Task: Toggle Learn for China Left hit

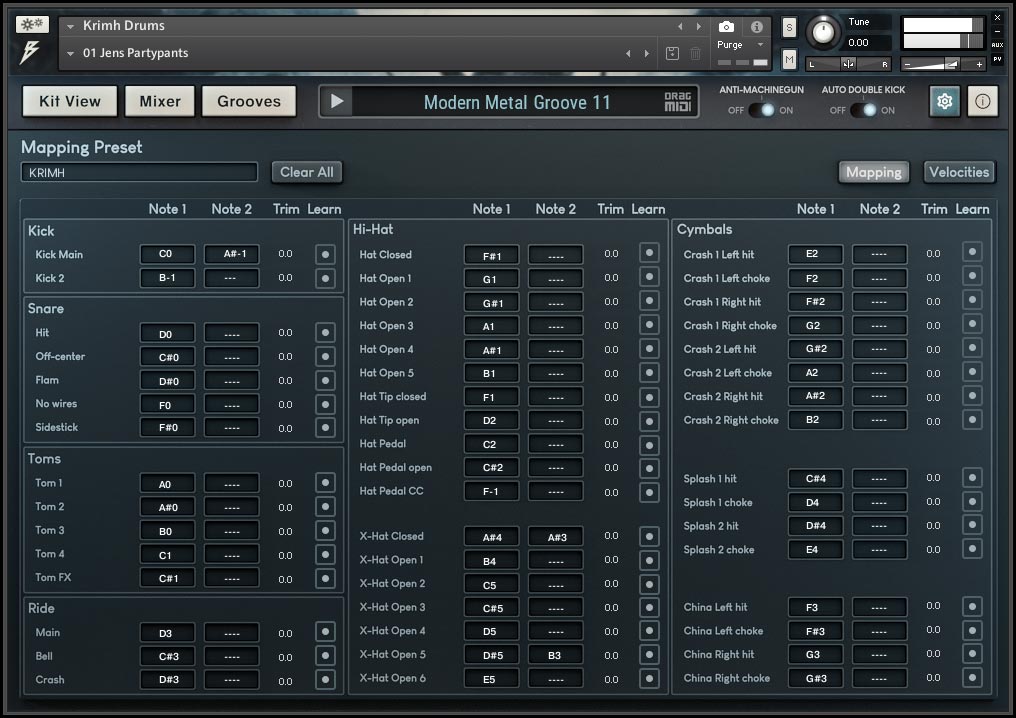Action: 972,607
